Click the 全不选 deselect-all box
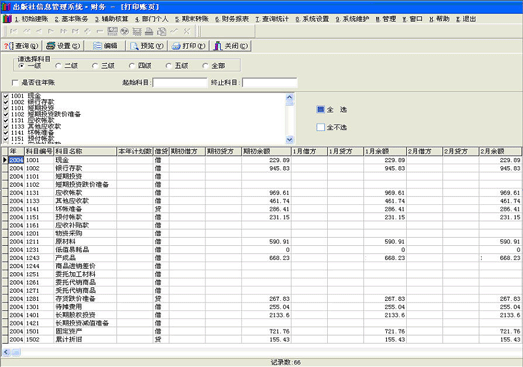The height and width of the screenshot is (367, 523). coord(321,127)
